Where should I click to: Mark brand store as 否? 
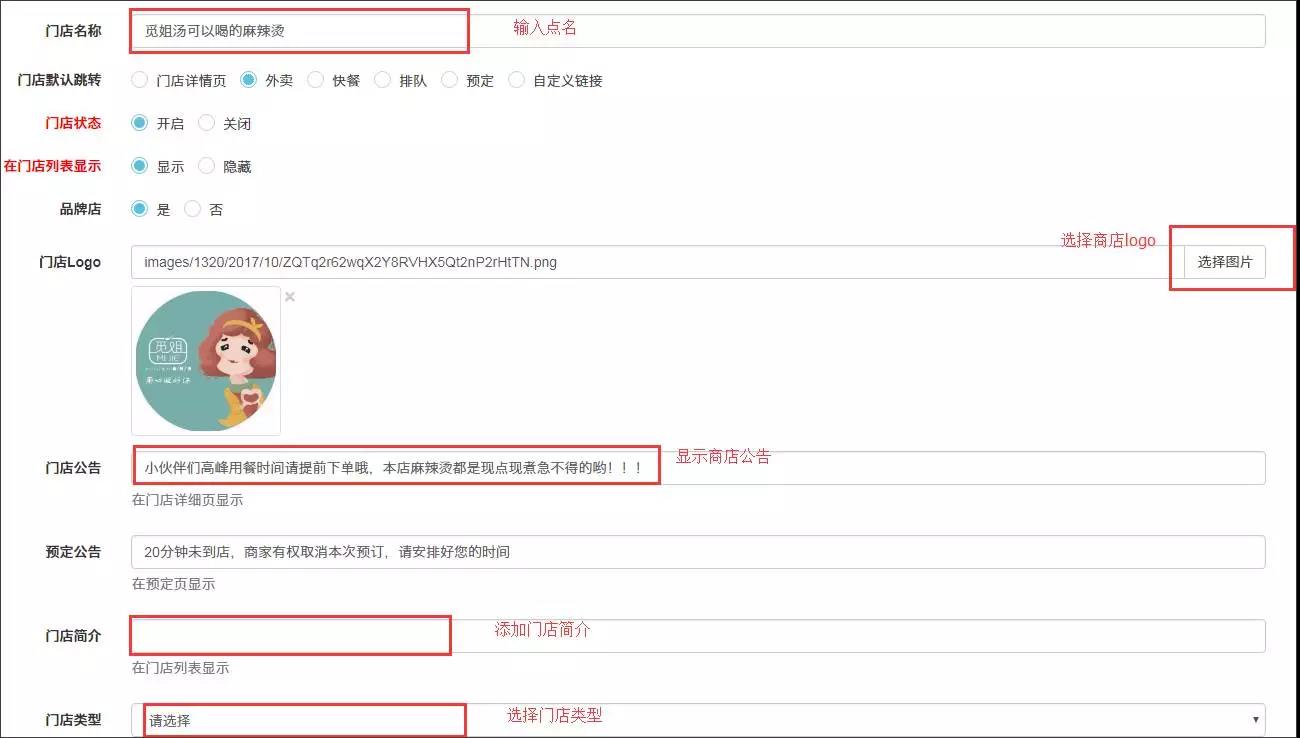(193, 209)
